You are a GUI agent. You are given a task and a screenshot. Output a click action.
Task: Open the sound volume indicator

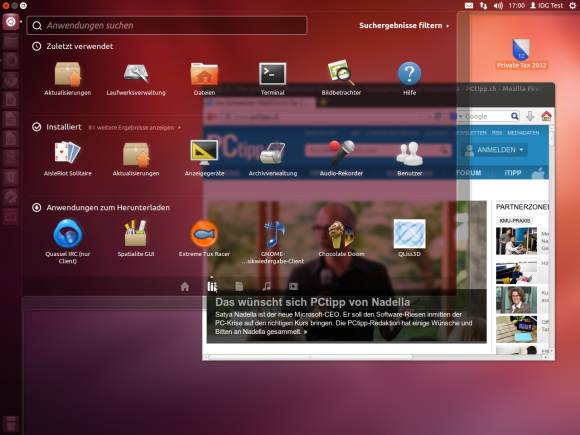point(498,6)
